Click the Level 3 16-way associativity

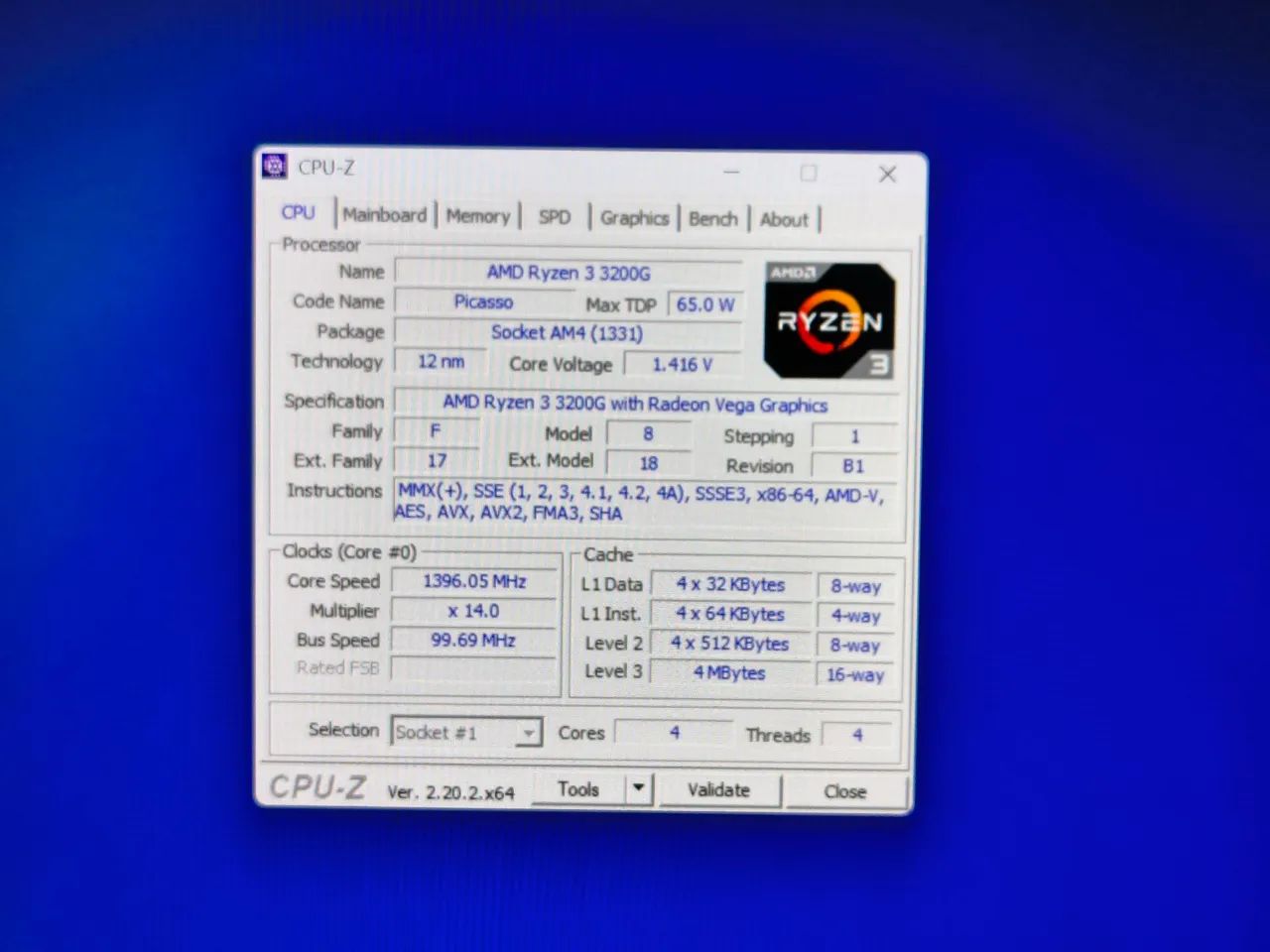855,674
